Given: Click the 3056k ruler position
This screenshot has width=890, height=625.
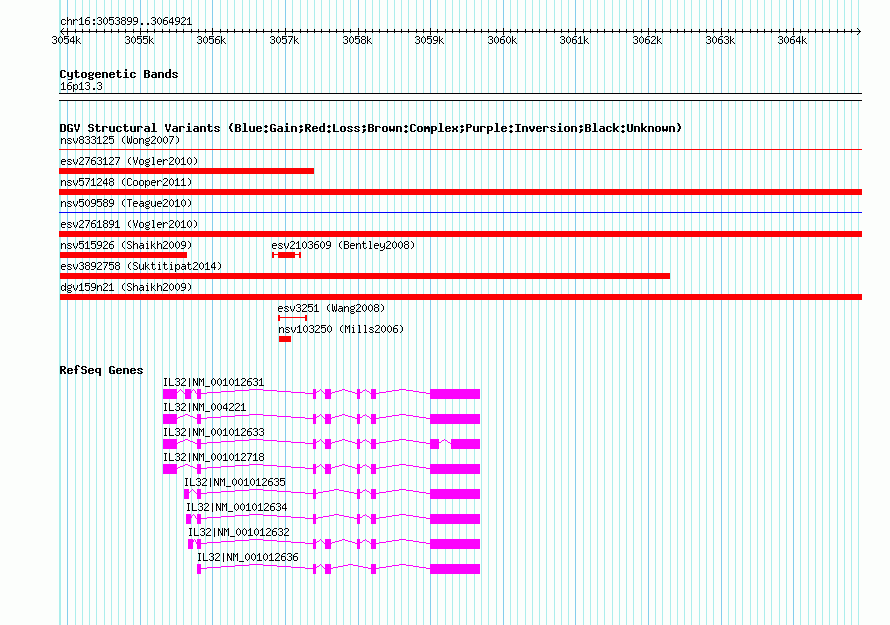Looking at the screenshot, I should (211, 40).
